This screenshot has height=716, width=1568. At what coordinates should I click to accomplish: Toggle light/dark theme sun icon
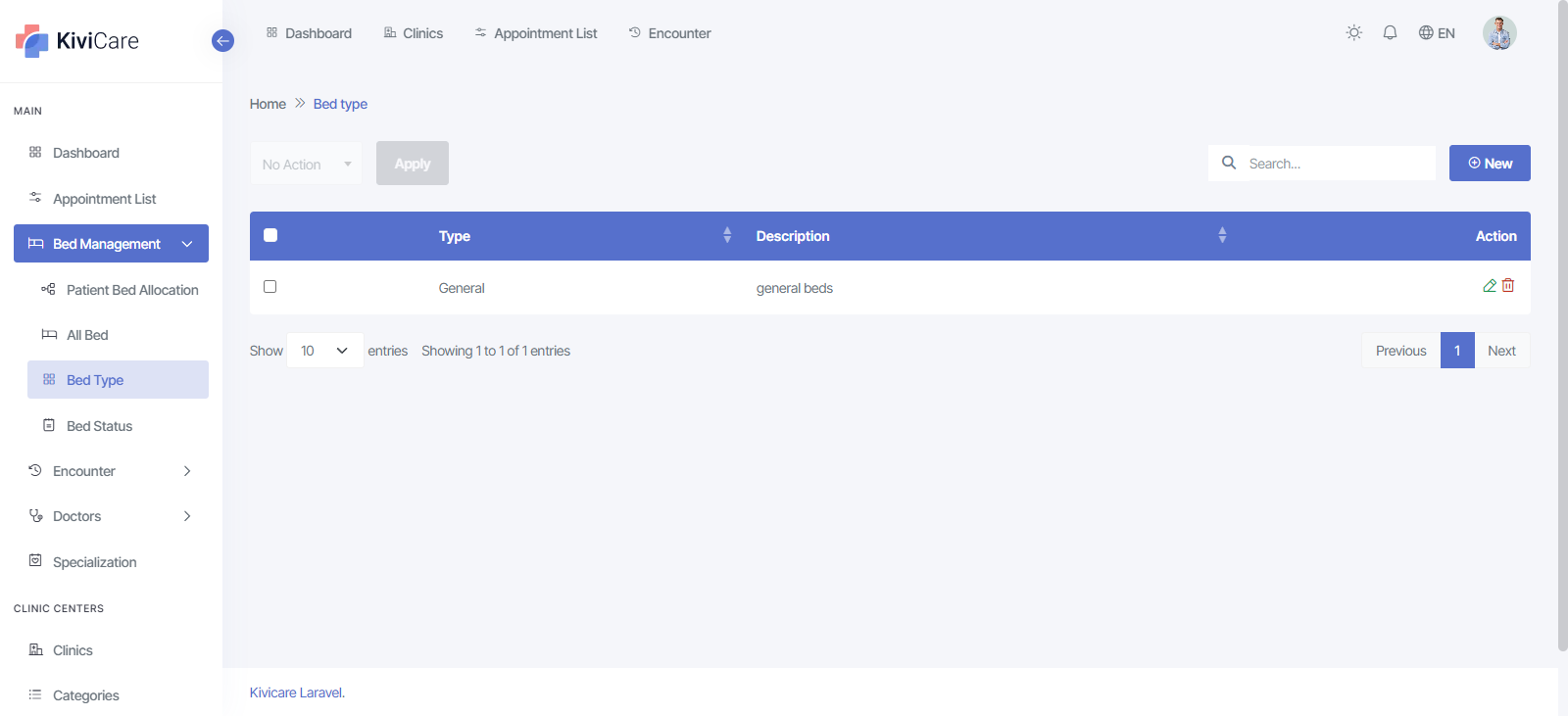(1354, 33)
